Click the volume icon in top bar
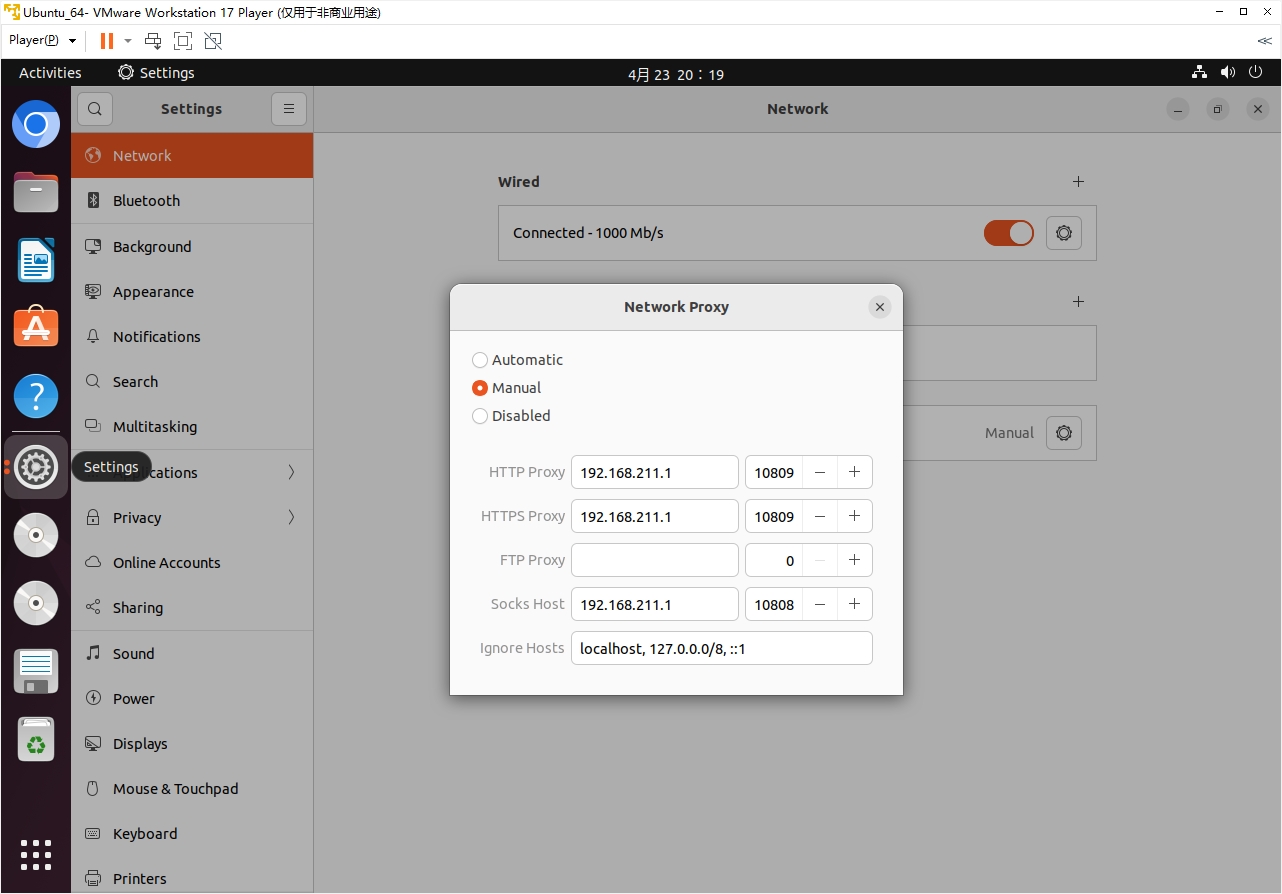The image size is (1282, 894). pos(1228,73)
